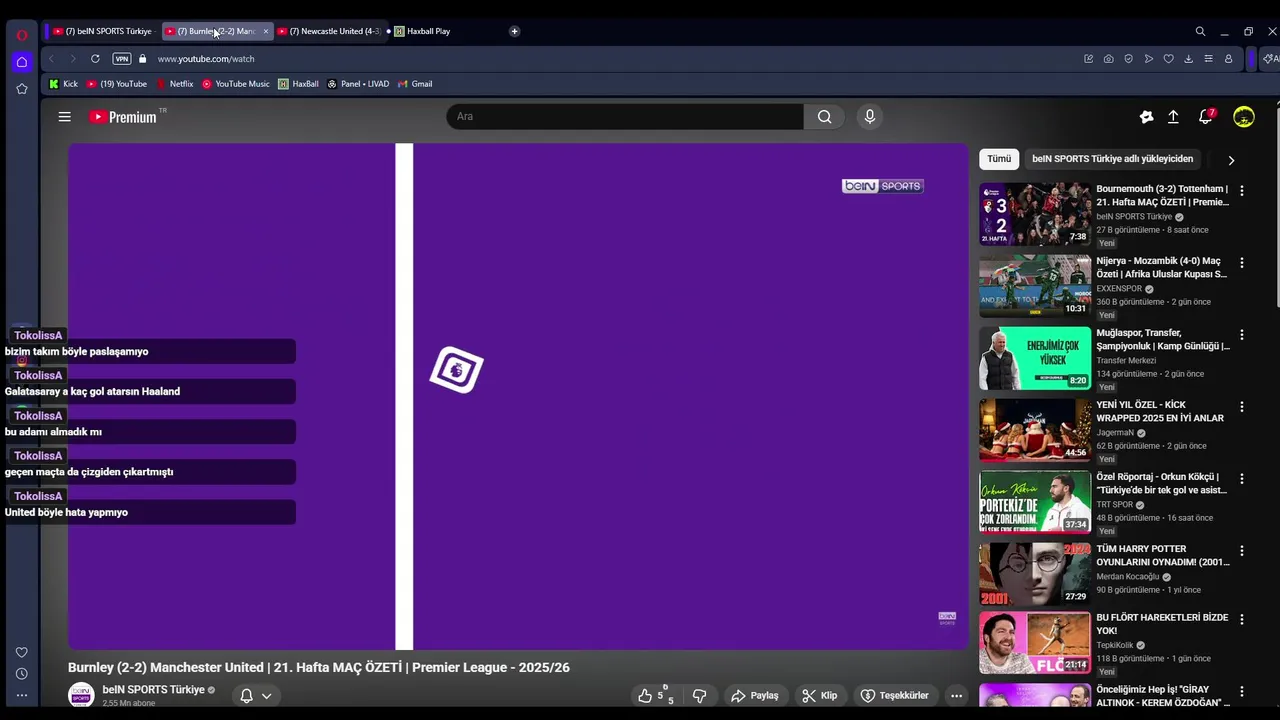
Task: Toggle the VPN badge in address bar
Action: (122, 59)
